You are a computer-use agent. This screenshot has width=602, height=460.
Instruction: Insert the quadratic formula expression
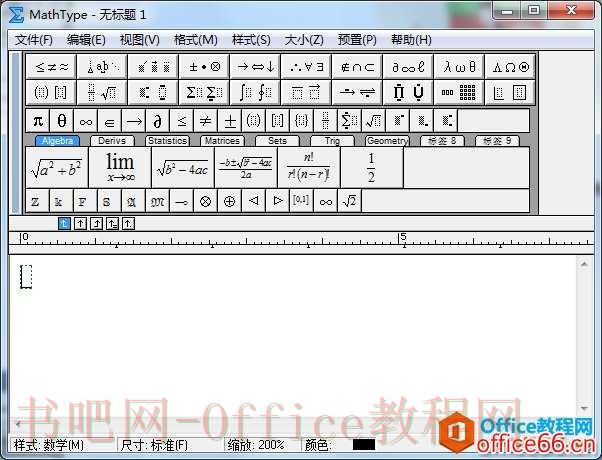246,167
